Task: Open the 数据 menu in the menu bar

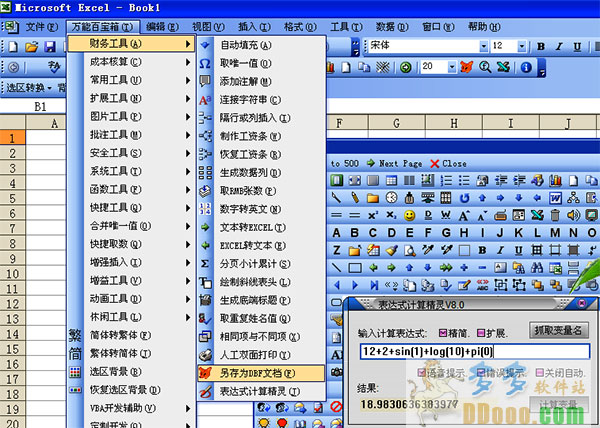Action: click(392, 27)
